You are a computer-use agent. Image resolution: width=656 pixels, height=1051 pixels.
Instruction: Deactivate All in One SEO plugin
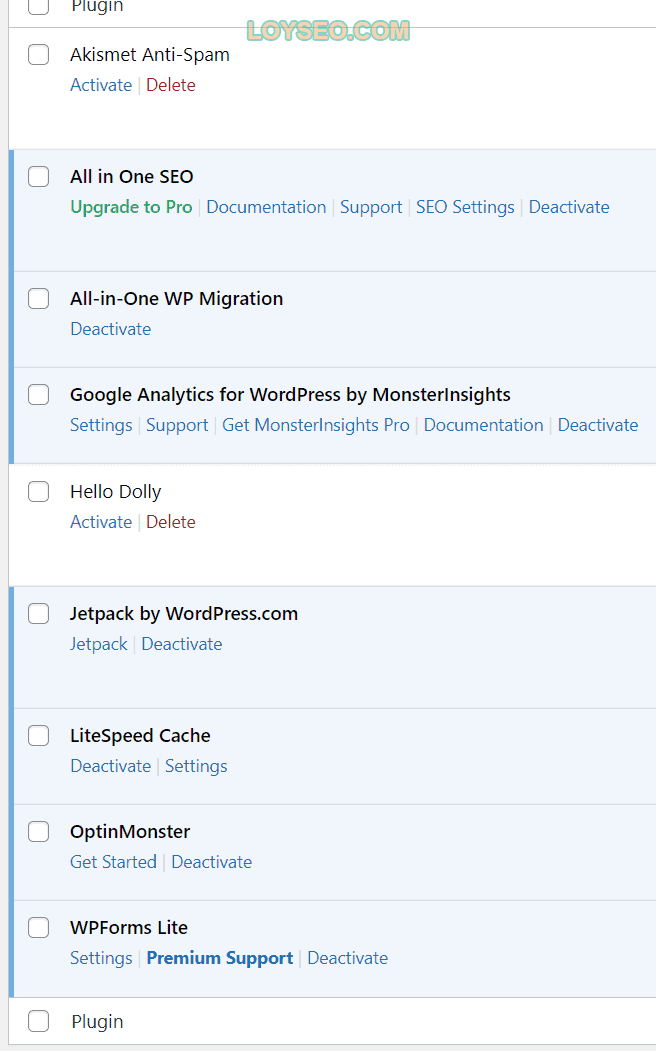tap(569, 207)
